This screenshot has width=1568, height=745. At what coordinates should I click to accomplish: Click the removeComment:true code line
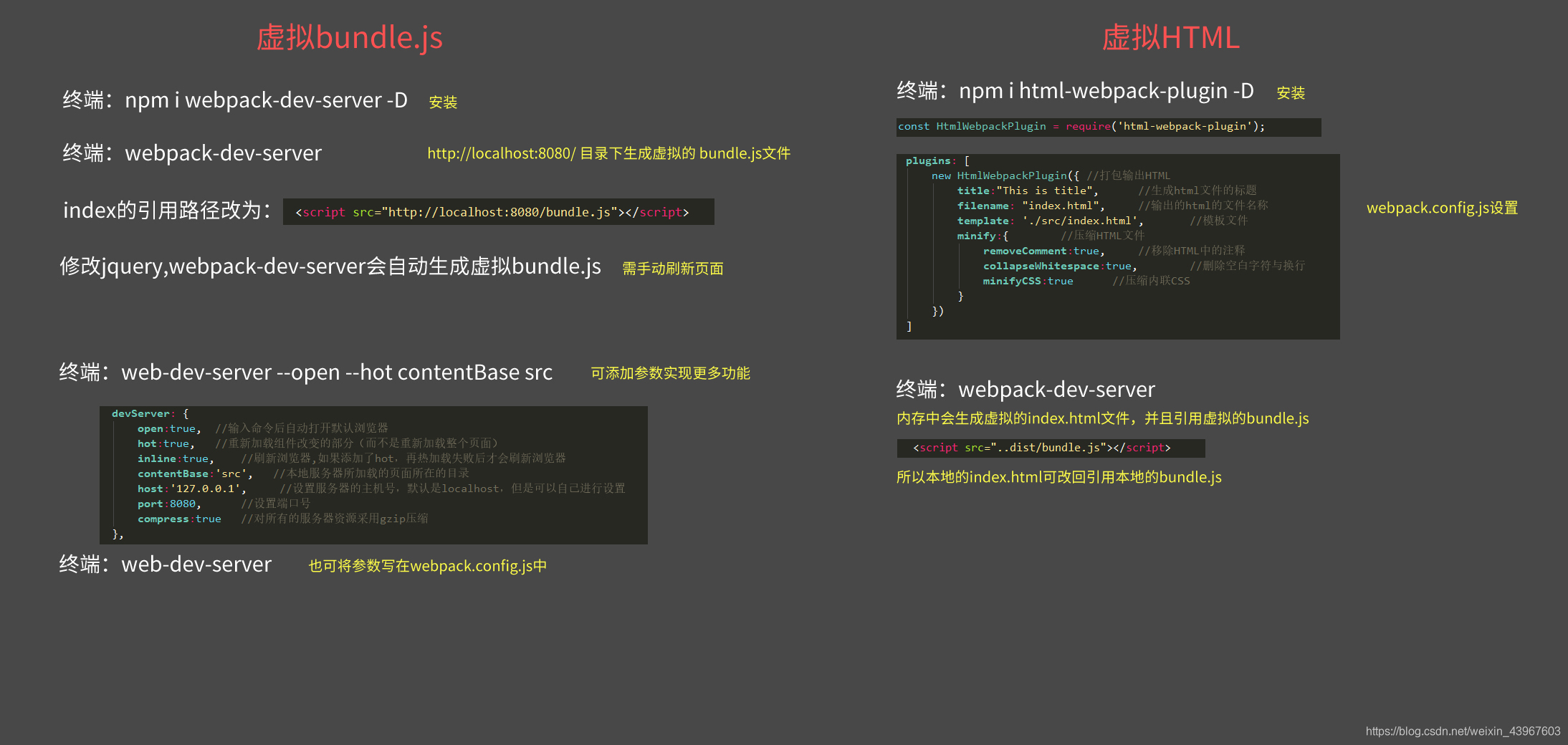point(1114,251)
